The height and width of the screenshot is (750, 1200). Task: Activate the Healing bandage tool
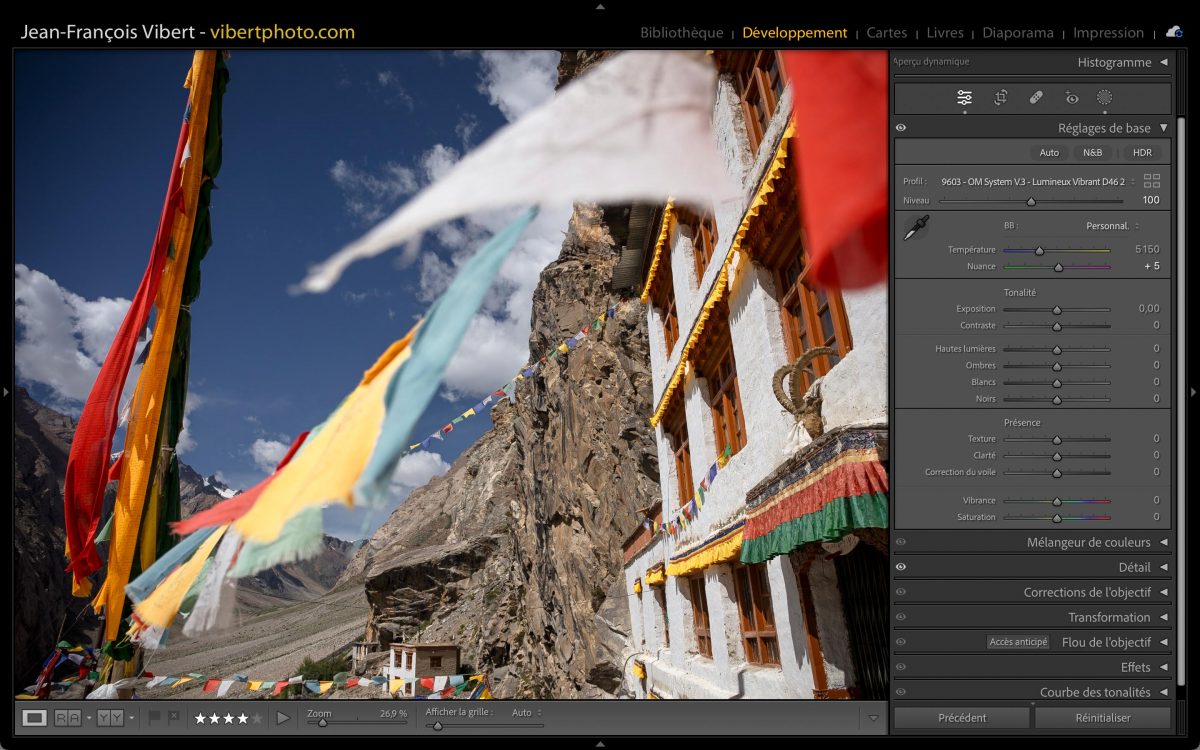click(x=1036, y=98)
